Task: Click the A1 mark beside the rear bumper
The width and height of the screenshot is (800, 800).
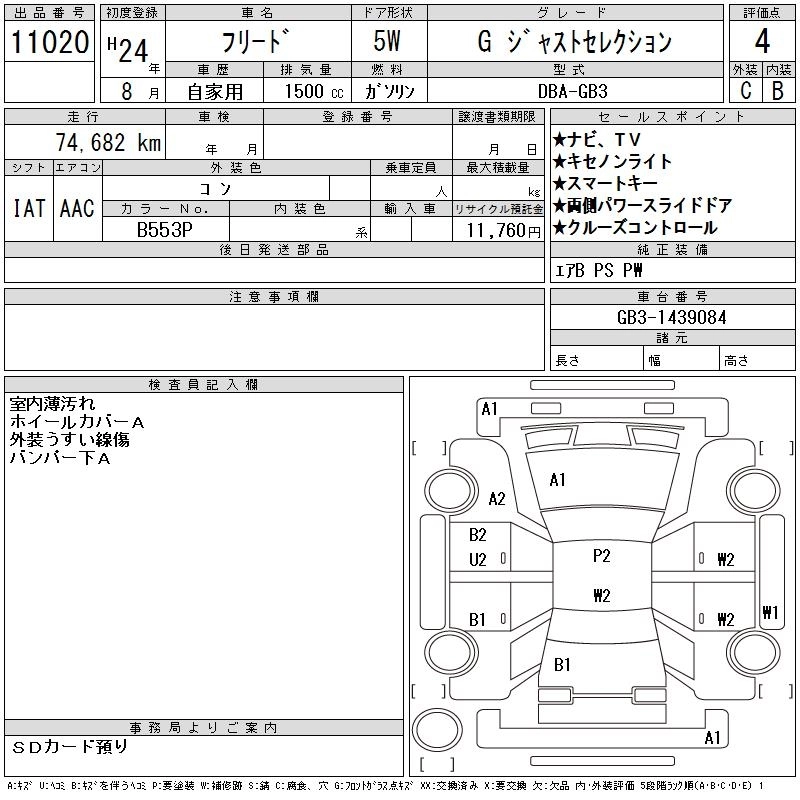Action: [x=712, y=737]
